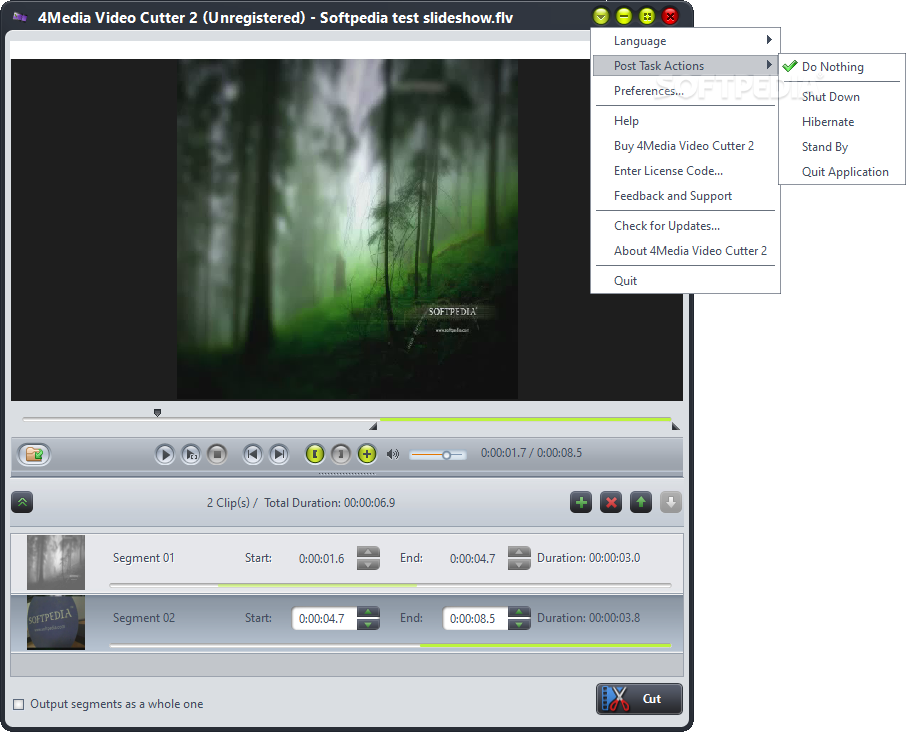Adjust the volume slider
This screenshot has height=732, width=906.
(x=437, y=455)
